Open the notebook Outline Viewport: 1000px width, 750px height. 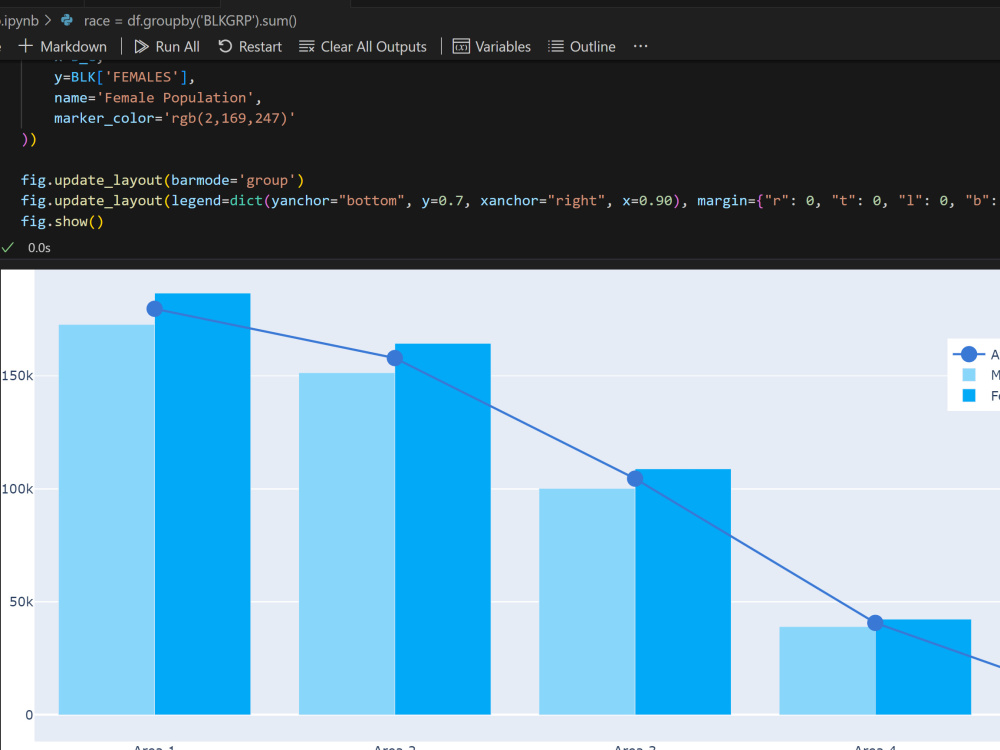pos(582,47)
